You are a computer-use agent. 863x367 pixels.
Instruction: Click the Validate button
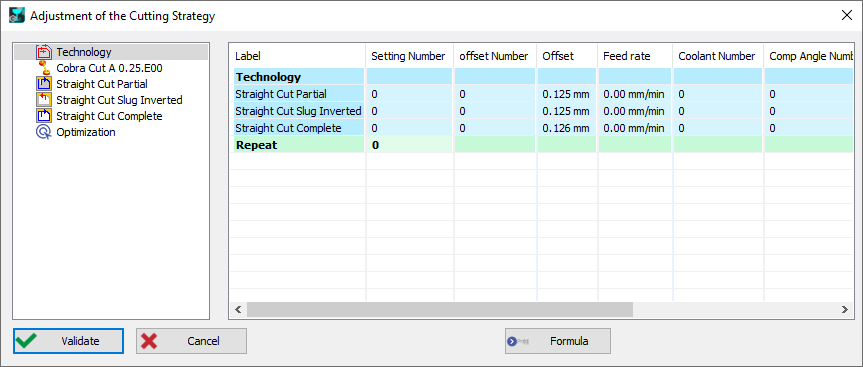pyautogui.click(x=68, y=341)
